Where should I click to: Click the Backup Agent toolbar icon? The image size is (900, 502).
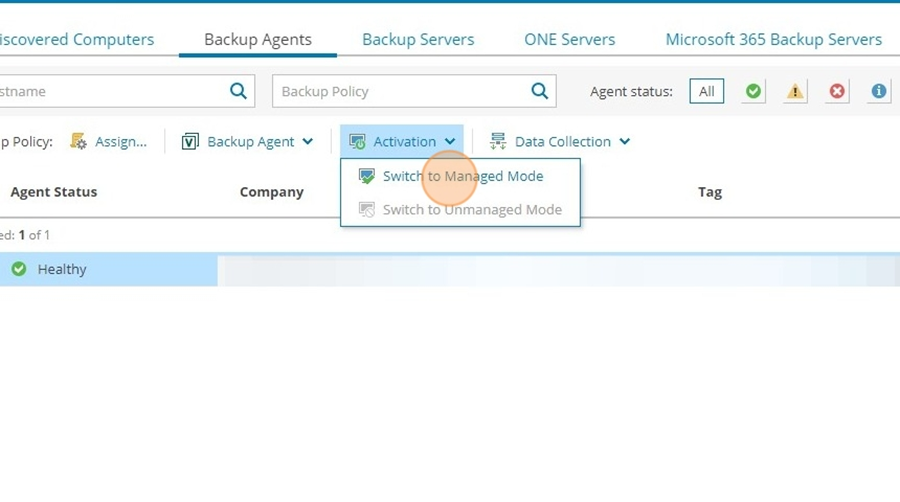[190, 142]
